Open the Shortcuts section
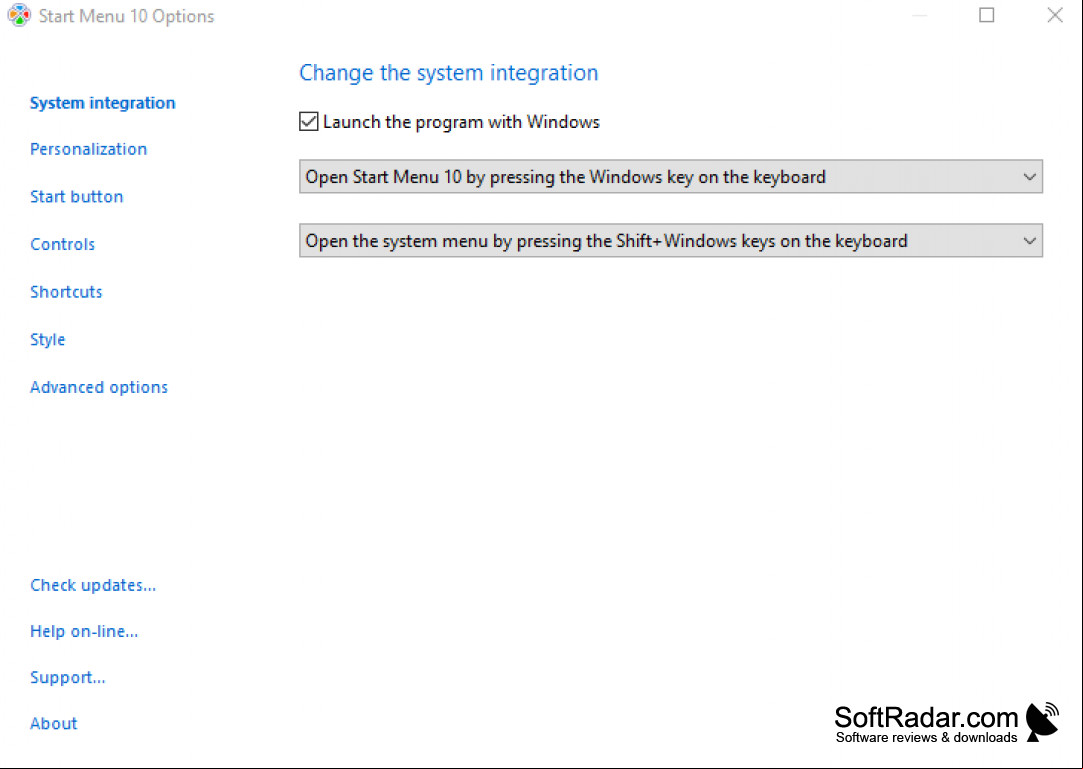This screenshot has height=769, width=1083. pyautogui.click(x=66, y=292)
